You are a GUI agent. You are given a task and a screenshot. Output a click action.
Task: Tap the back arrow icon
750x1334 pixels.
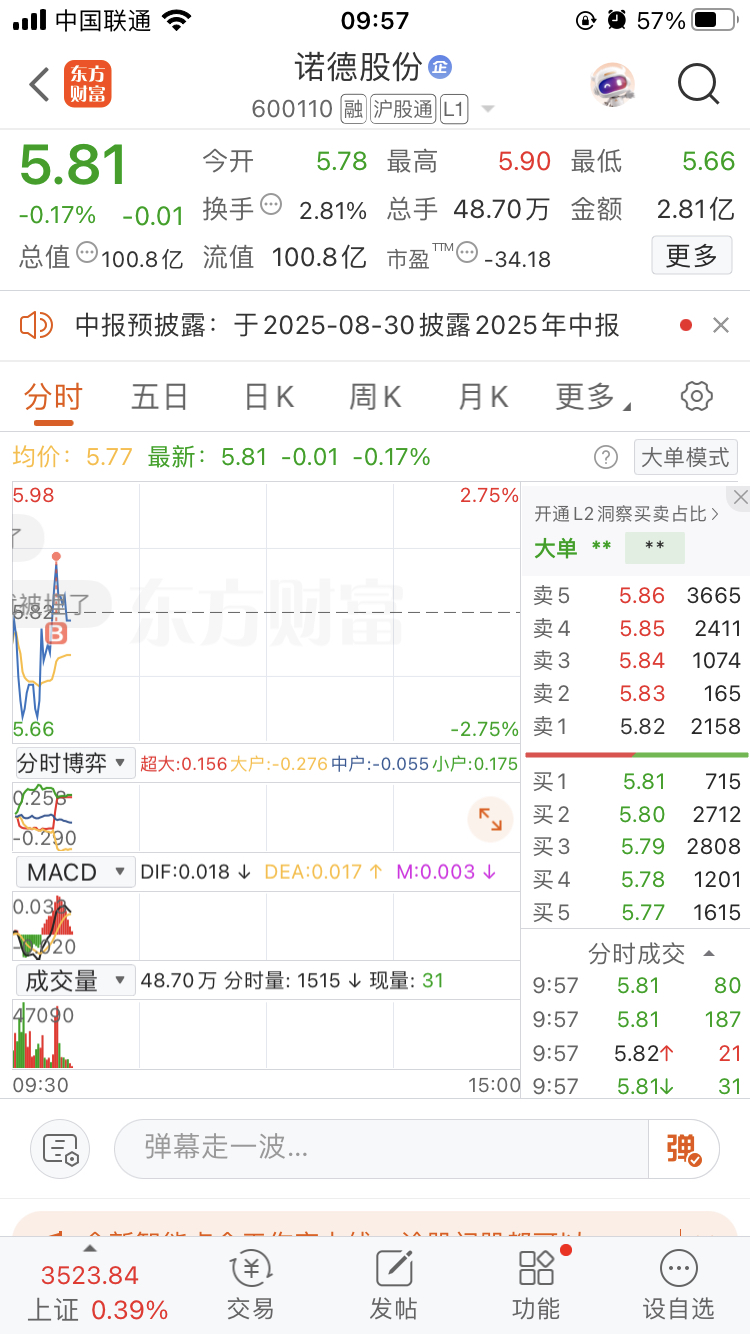tap(40, 85)
